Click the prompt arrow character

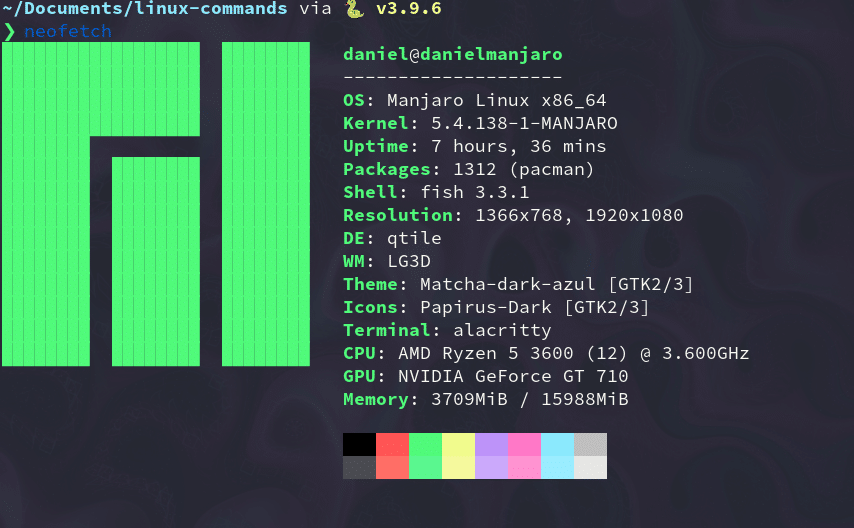[x=9, y=32]
